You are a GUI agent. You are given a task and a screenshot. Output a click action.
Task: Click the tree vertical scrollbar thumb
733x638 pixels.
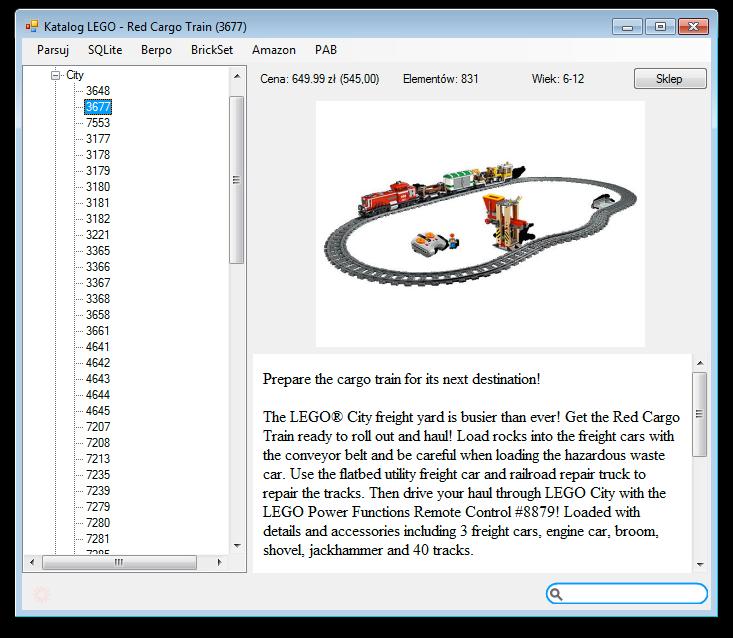point(237,180)
